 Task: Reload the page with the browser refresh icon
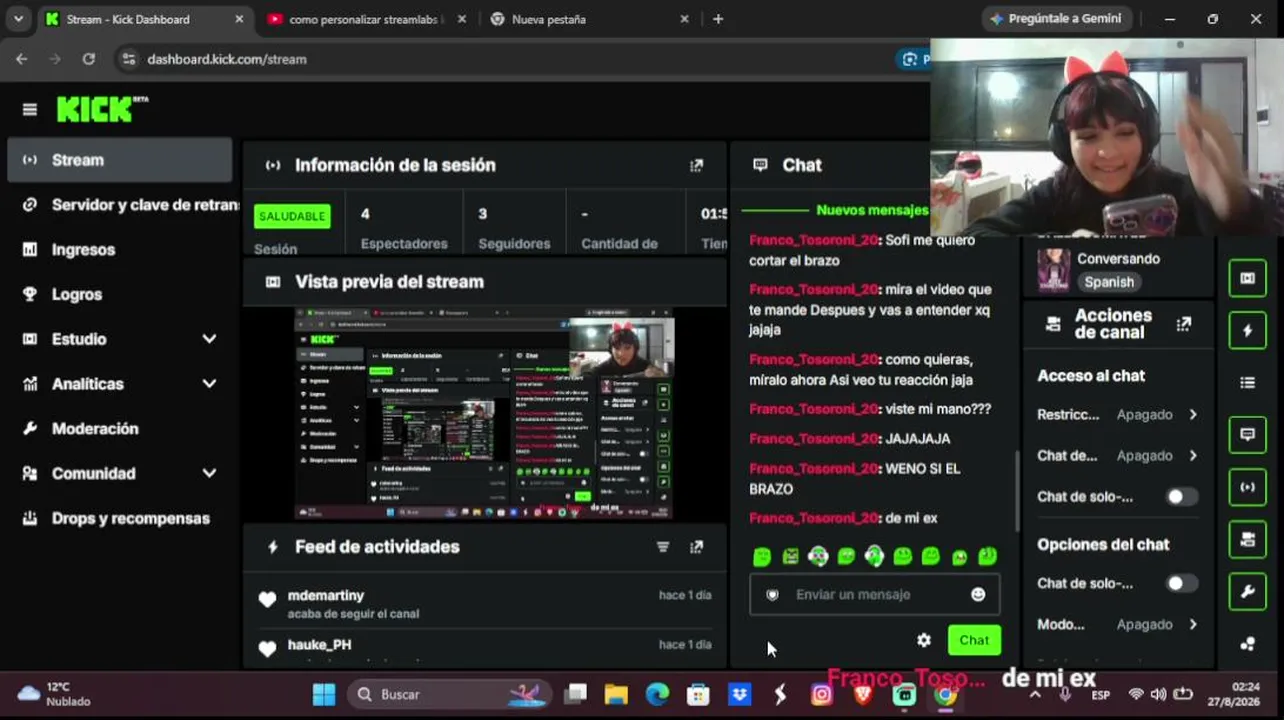tap(89, 59)
